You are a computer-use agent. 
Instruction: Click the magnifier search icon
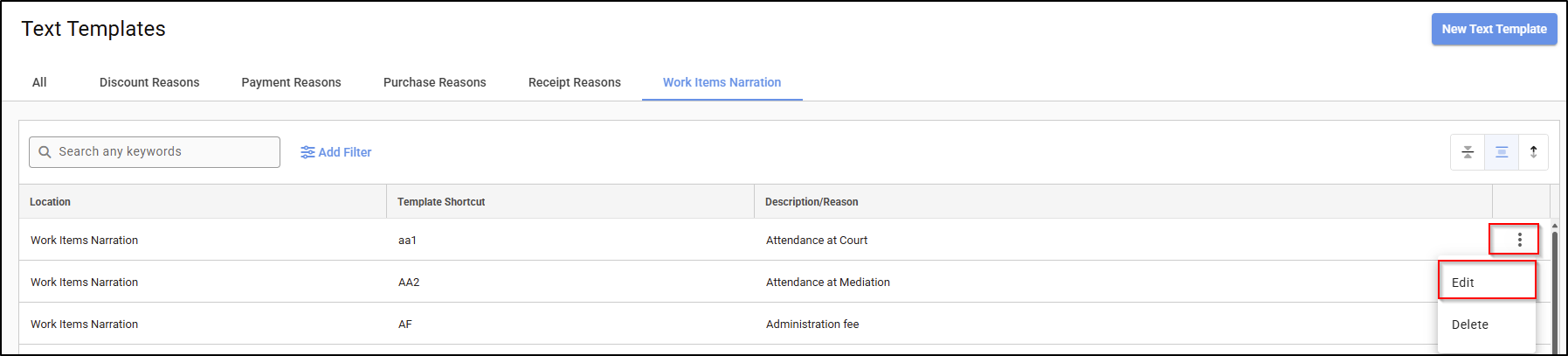click(45, 152)
